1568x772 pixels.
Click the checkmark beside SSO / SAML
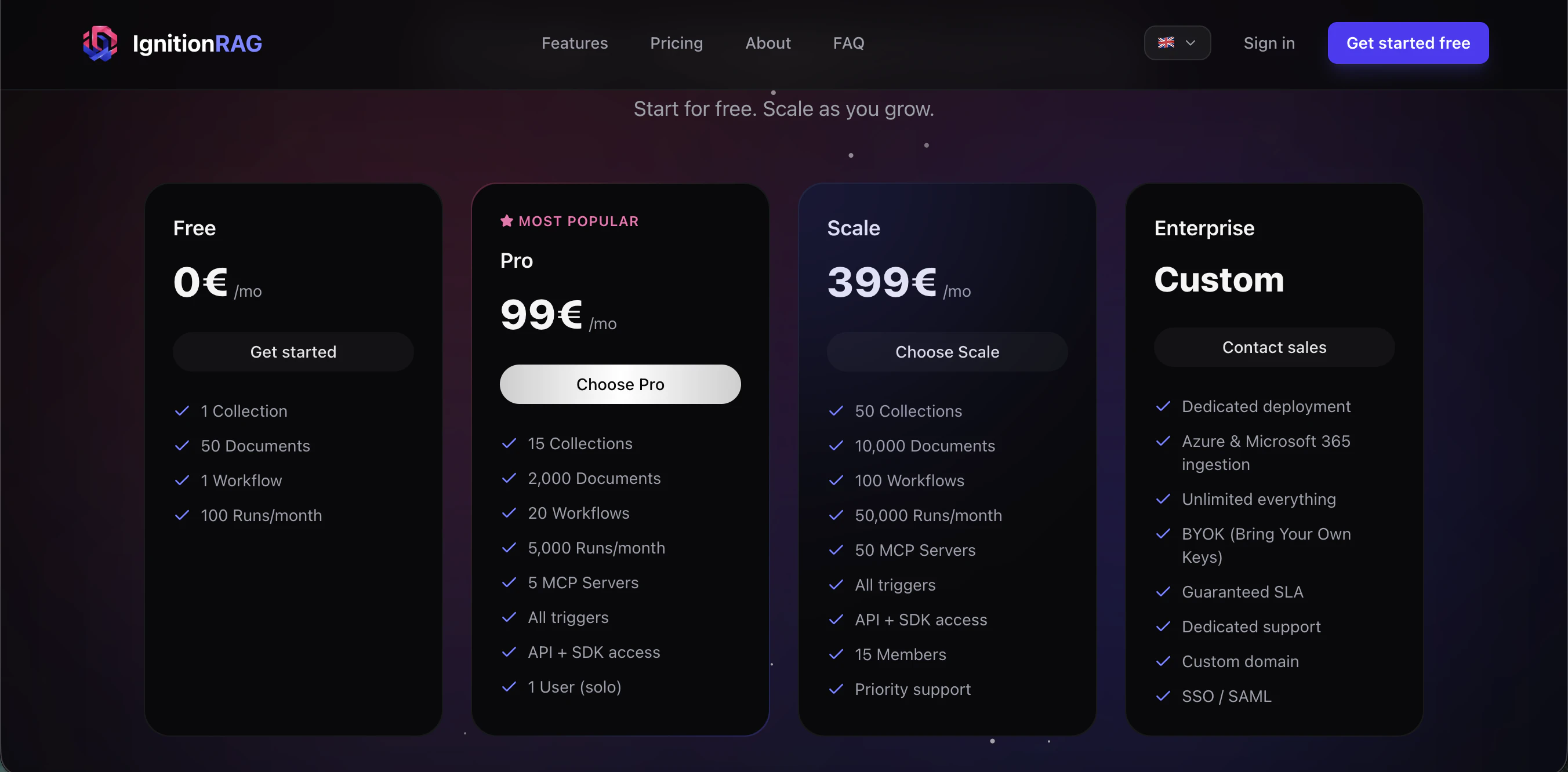coord(1163,697)
